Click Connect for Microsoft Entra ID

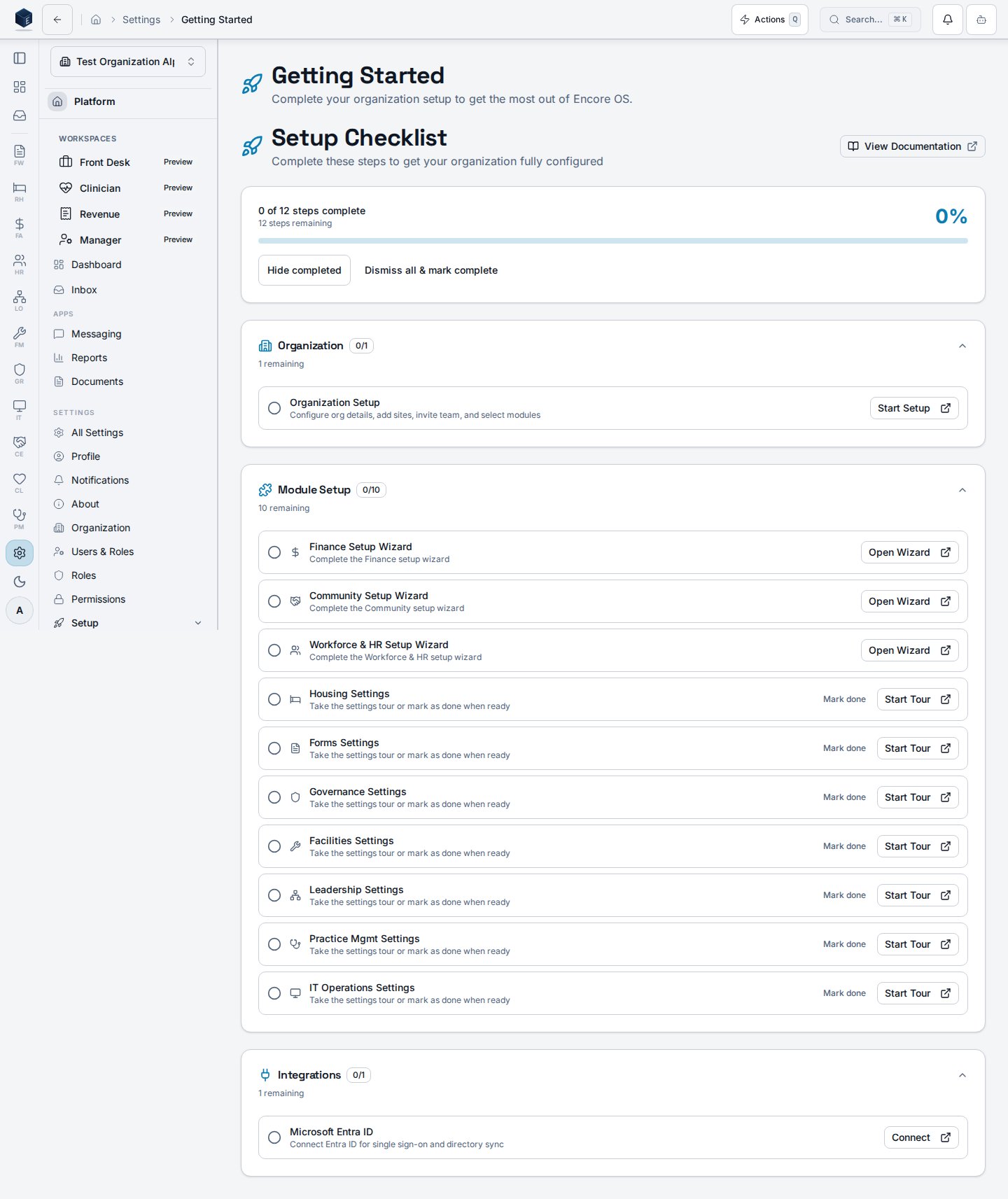point(921,1137)
